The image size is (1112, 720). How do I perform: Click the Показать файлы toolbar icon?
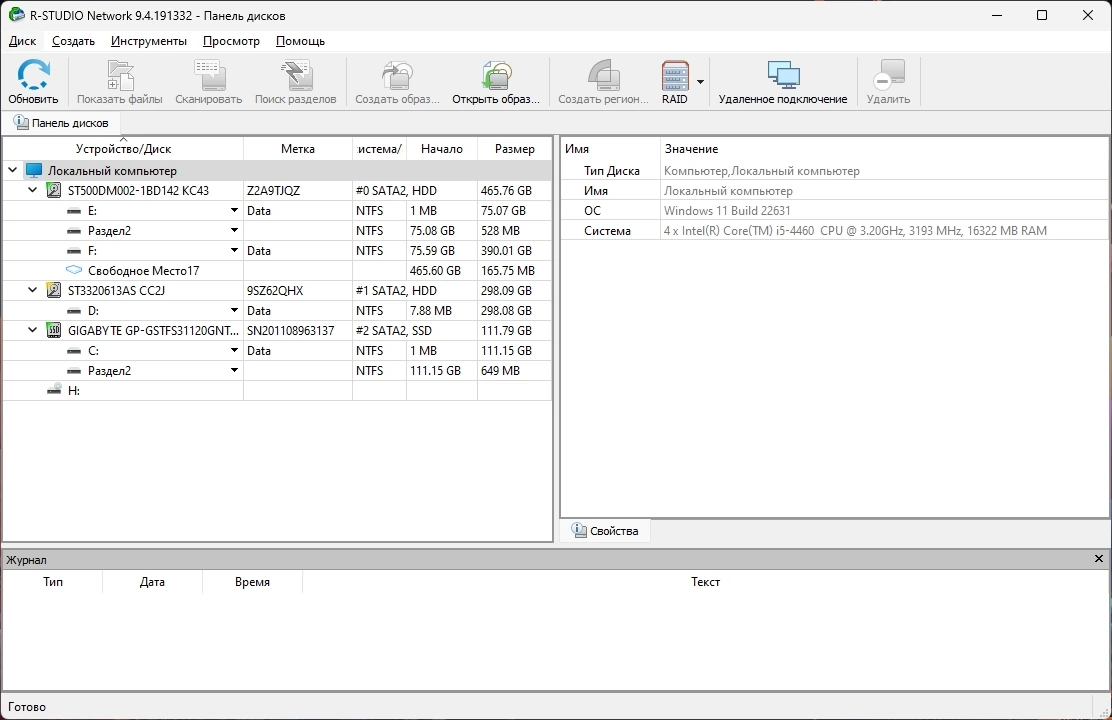120,74
